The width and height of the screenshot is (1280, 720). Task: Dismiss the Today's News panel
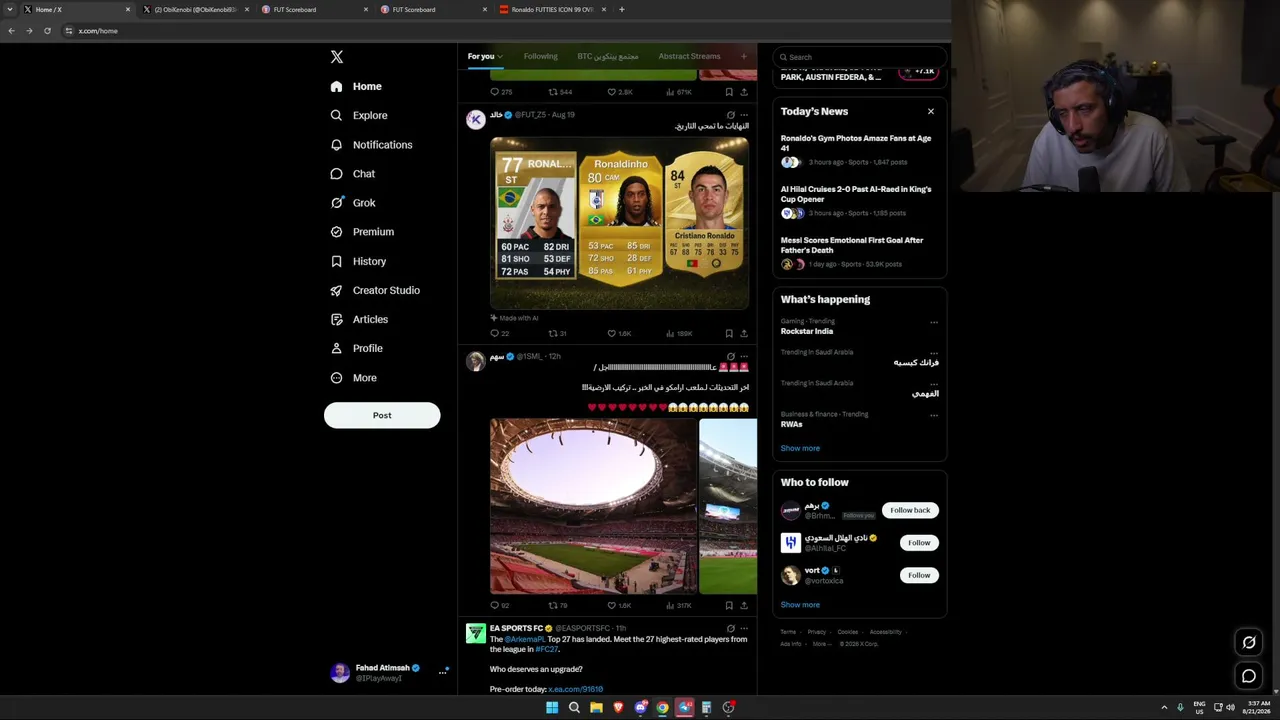click(931, 111)
